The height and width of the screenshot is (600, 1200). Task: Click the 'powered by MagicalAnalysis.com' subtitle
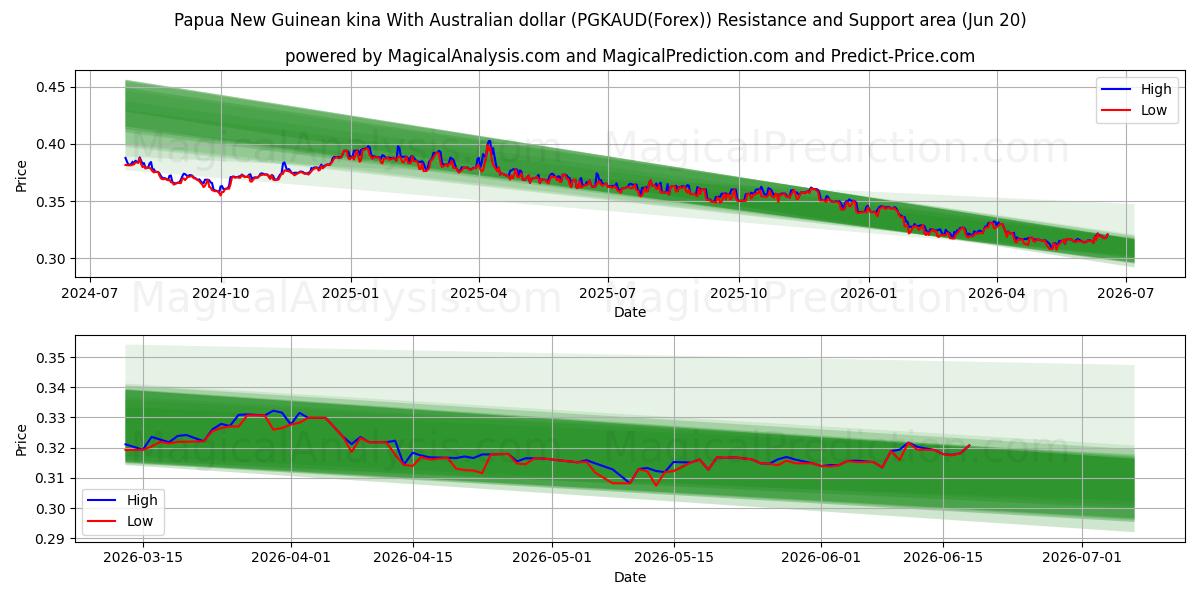coord(630,56)
